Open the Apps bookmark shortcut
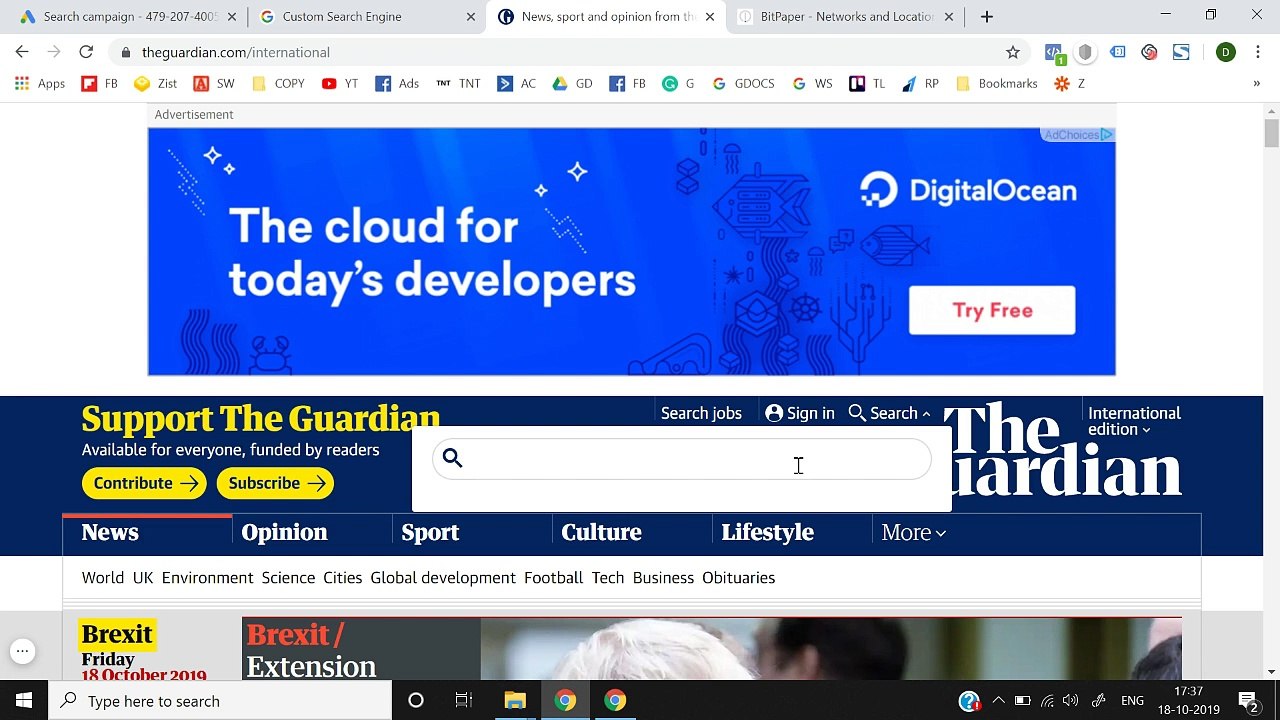 point(40,84)
